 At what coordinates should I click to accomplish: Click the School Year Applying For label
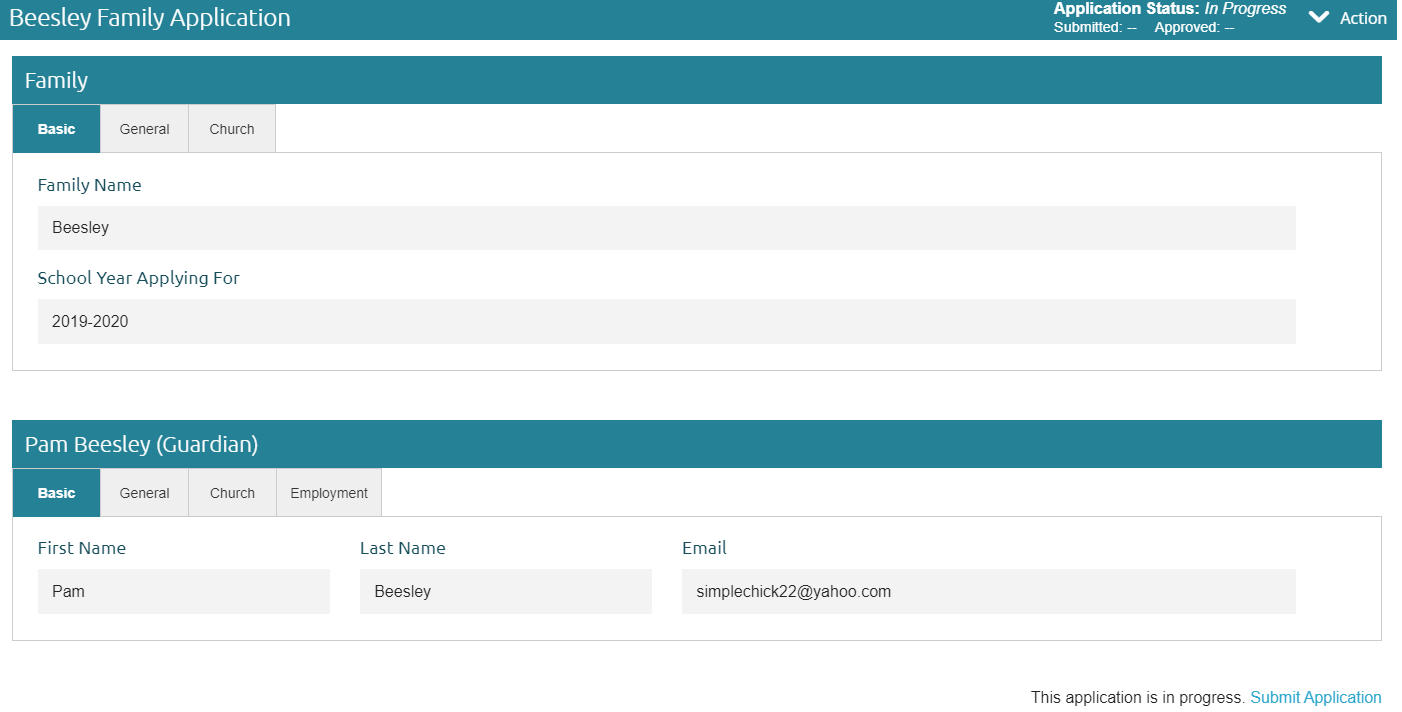pos(139,278)
